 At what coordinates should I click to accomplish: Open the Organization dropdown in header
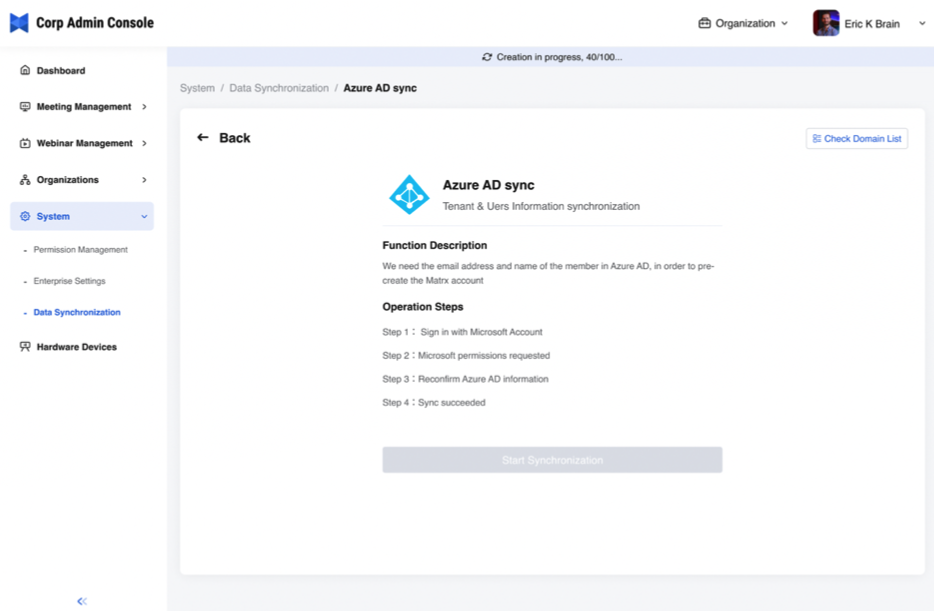tap(744, 23)
